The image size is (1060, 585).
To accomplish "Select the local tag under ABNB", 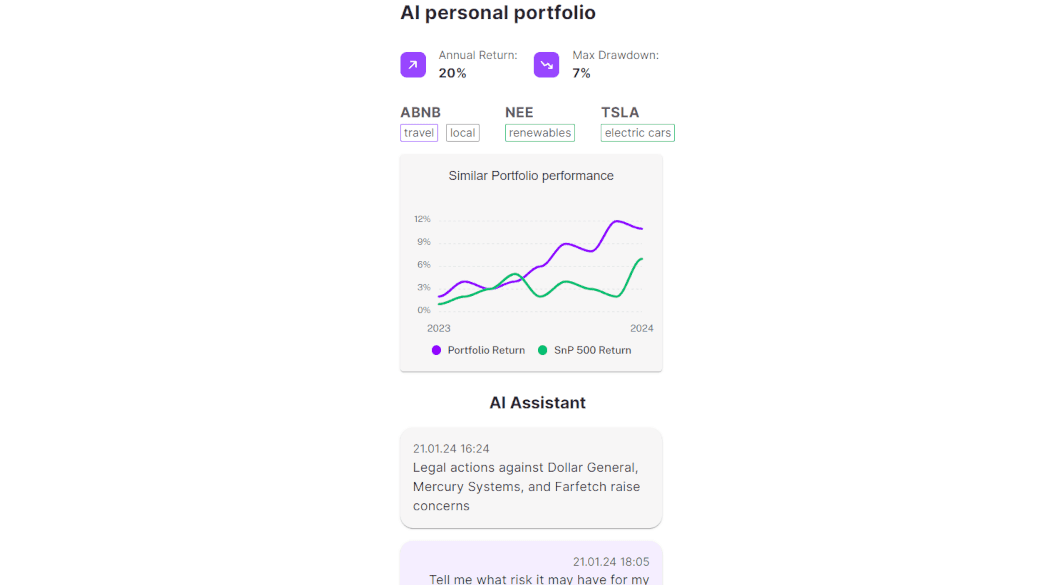I will coord(463,133).
